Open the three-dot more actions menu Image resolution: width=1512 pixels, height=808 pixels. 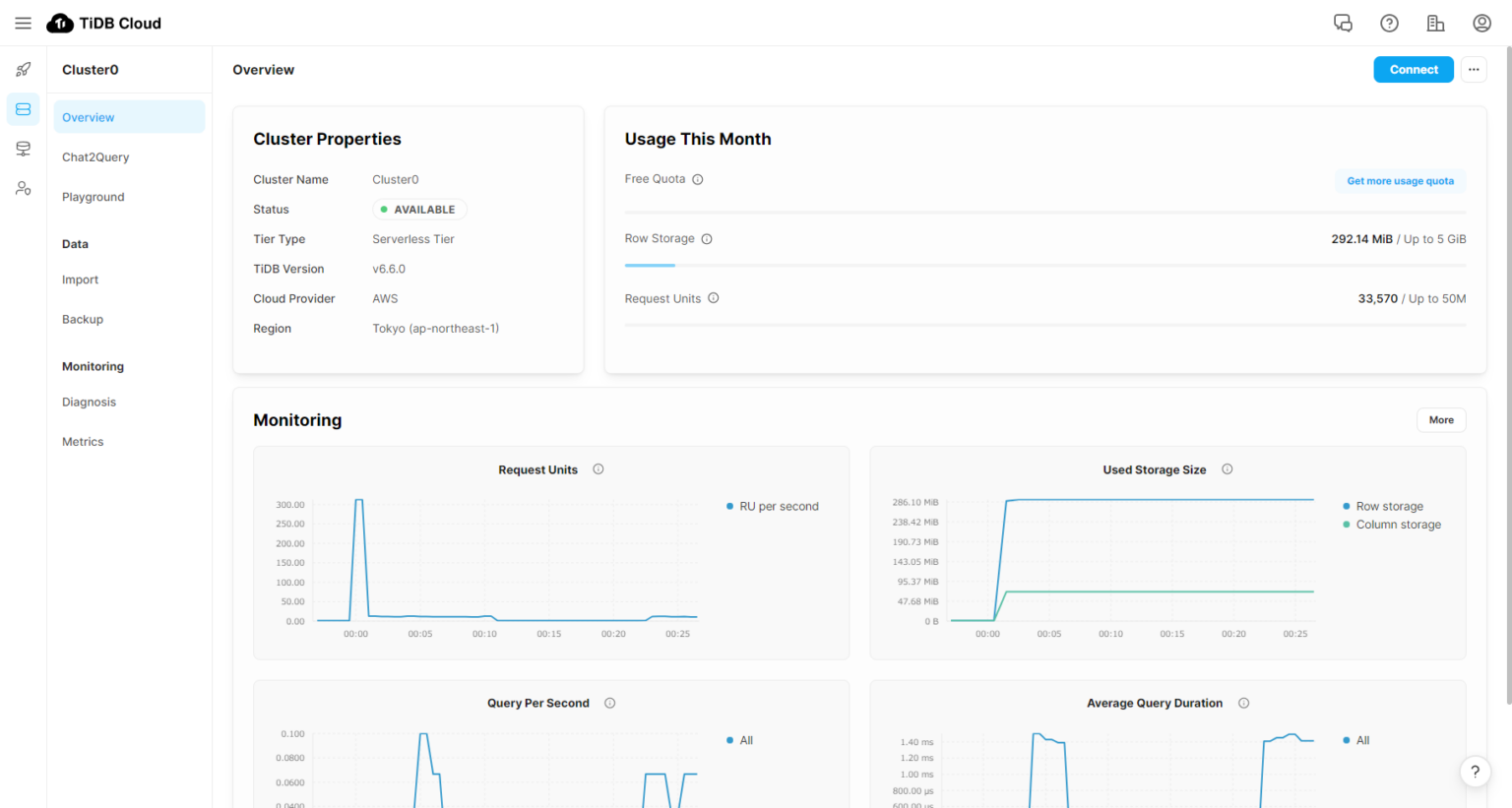point(1474,70)
